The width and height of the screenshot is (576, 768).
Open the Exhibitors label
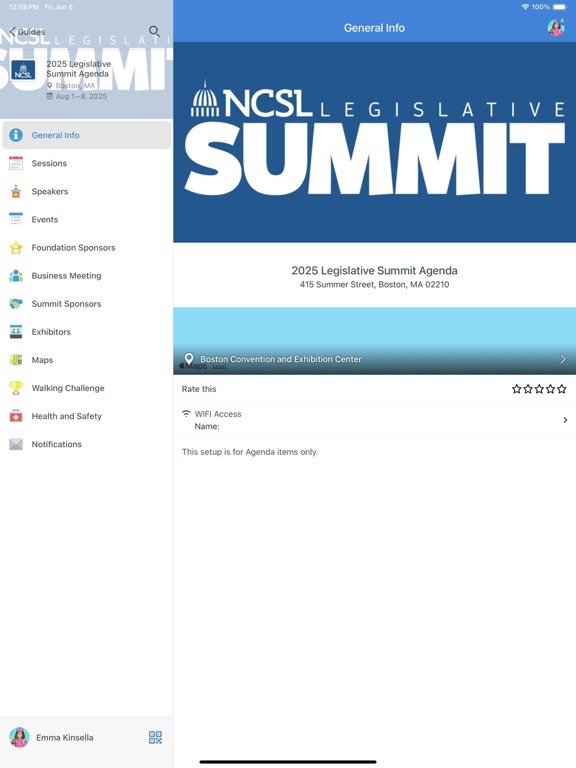pos(51,332)
